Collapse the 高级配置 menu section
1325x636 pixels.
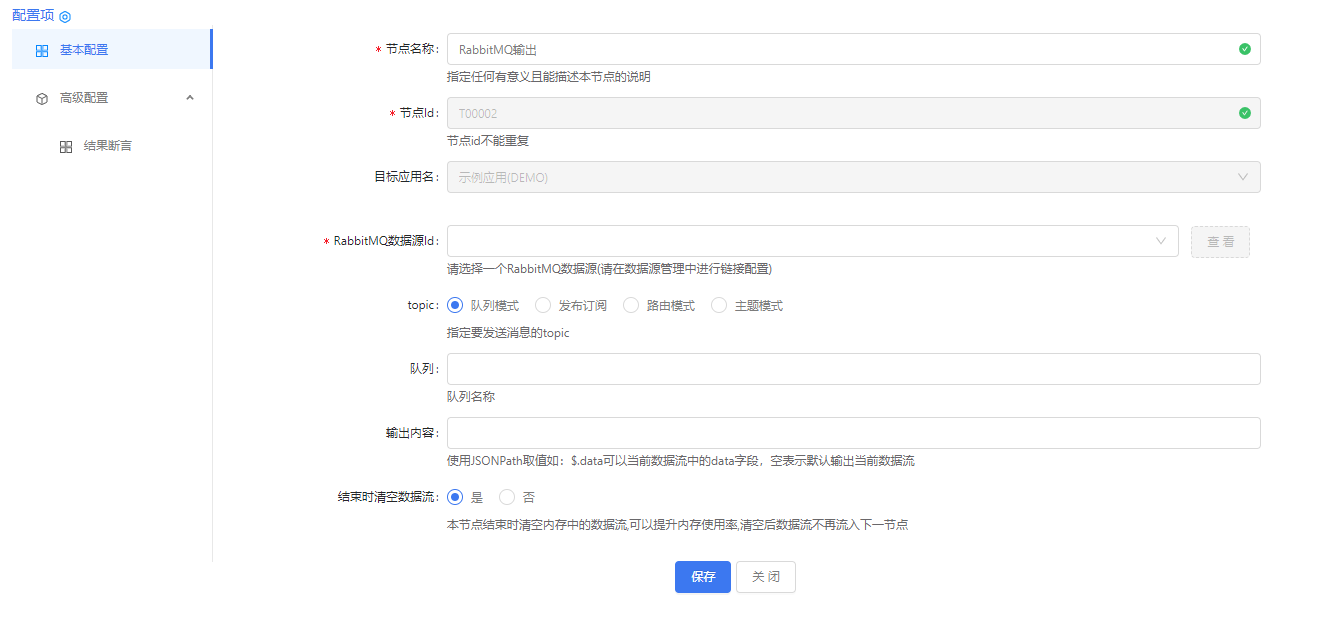[x=190, y=98]
